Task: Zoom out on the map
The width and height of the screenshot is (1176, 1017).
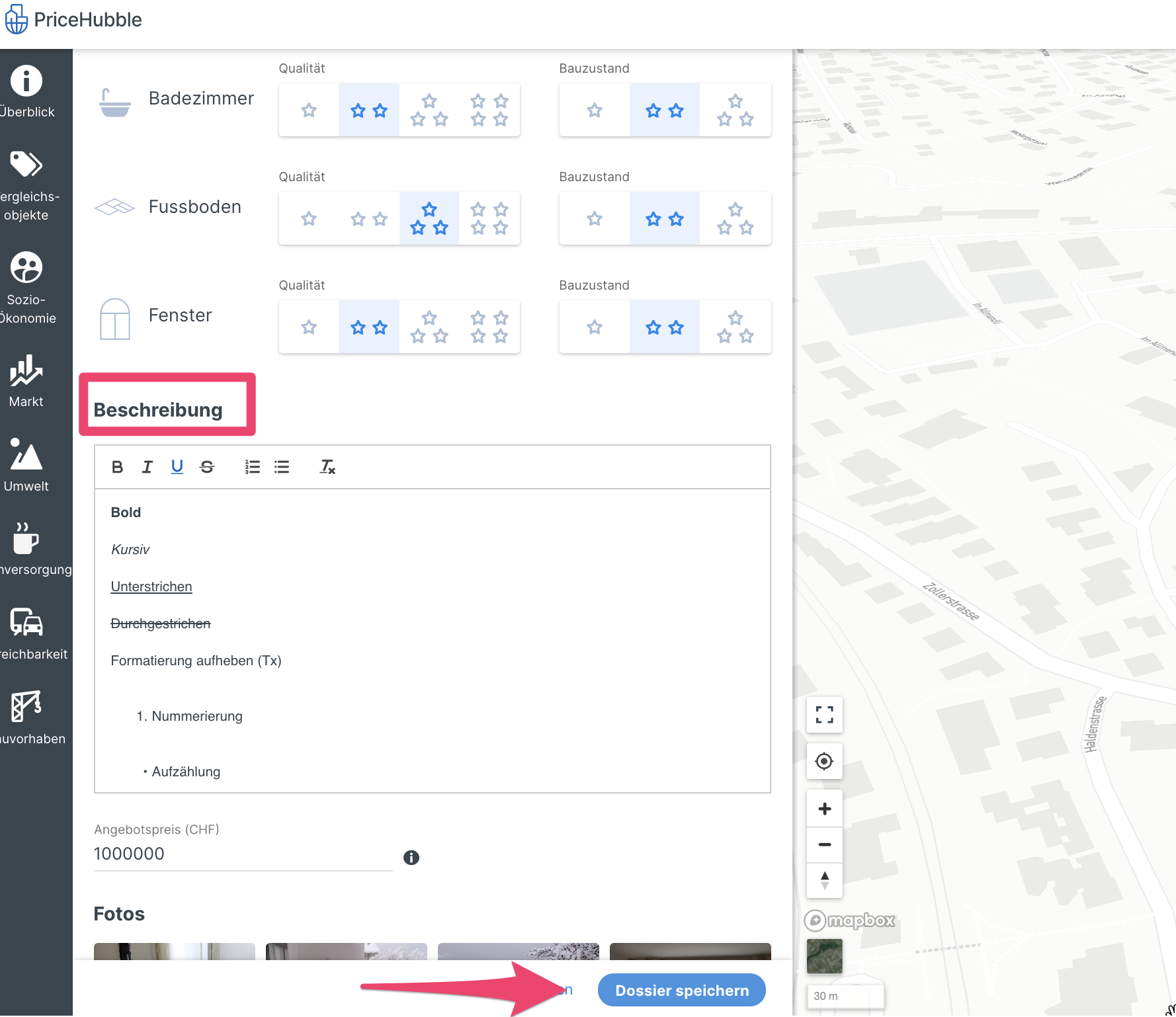Action: 825,844
